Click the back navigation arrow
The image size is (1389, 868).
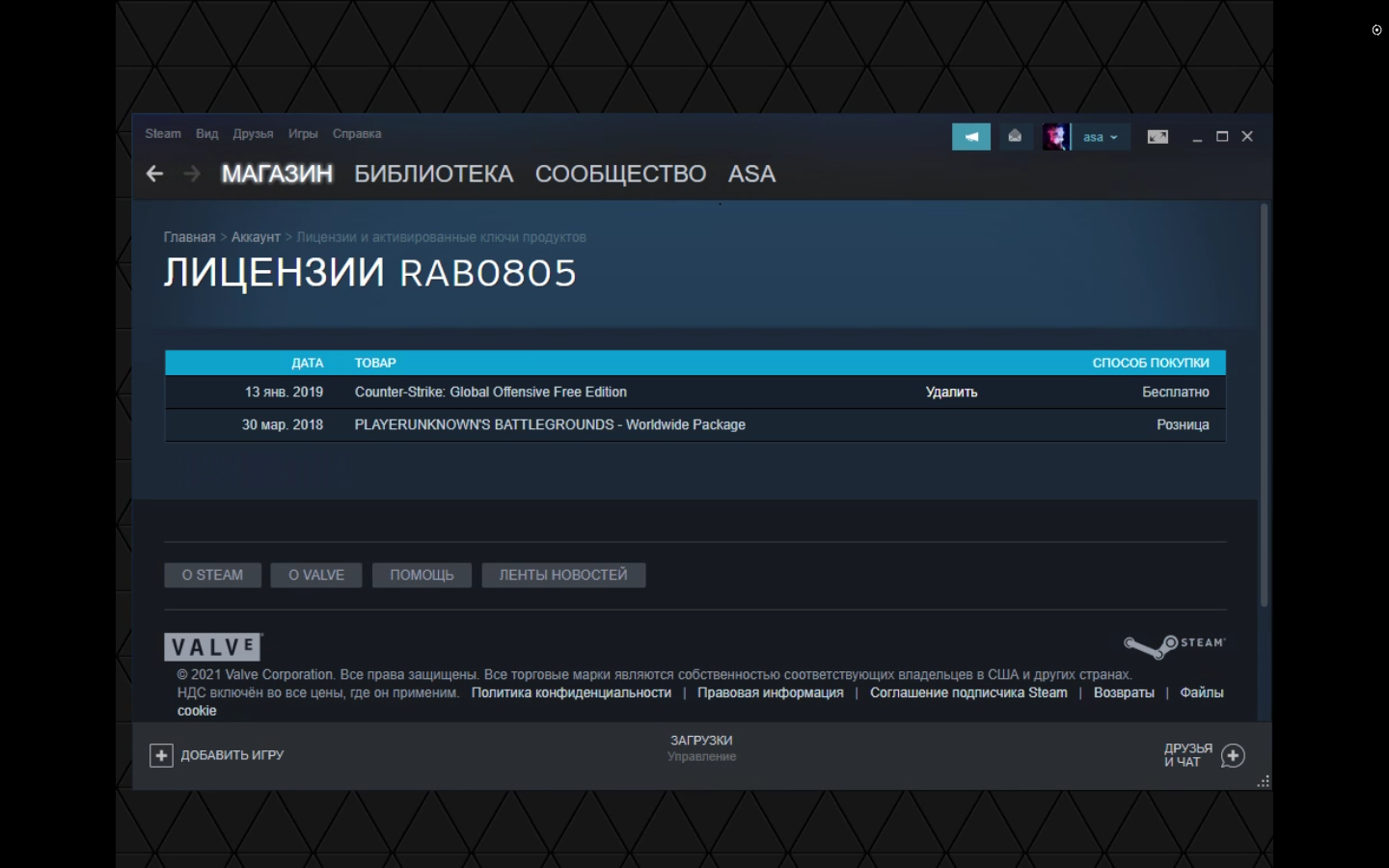point(154,174)
